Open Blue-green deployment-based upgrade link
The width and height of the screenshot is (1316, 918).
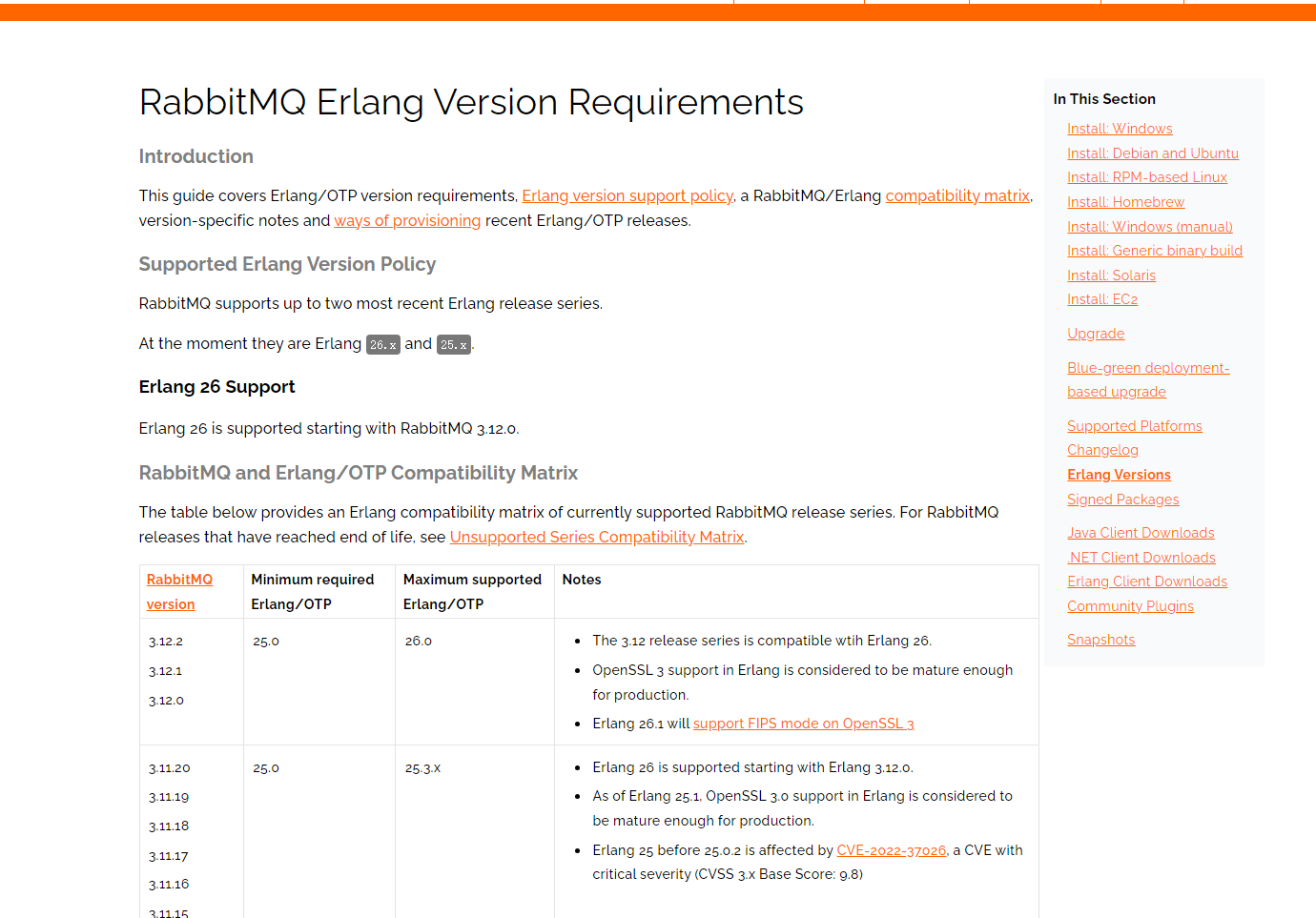click(1148, 379)
